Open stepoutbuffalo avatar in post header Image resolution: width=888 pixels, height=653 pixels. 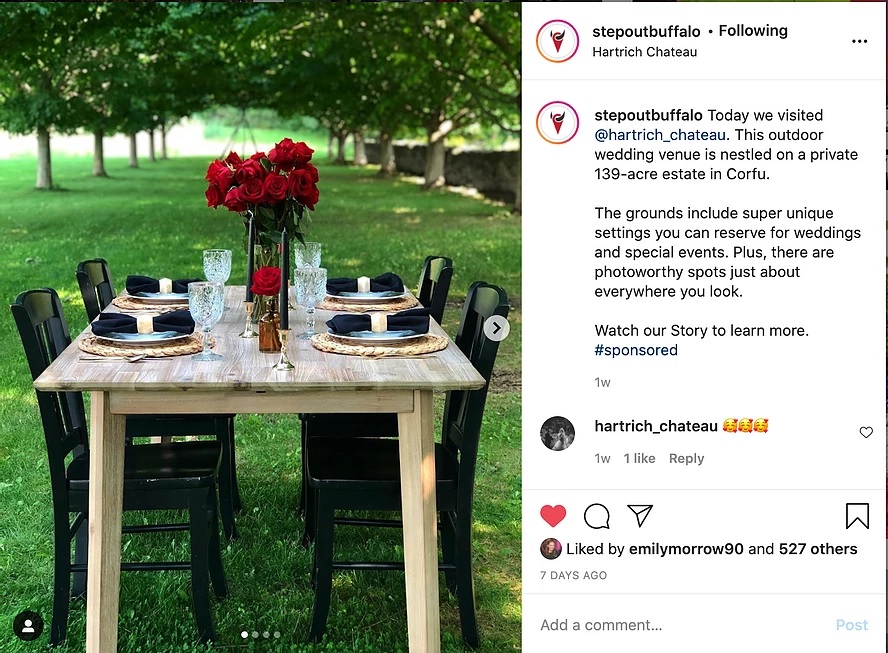[557, 41]
